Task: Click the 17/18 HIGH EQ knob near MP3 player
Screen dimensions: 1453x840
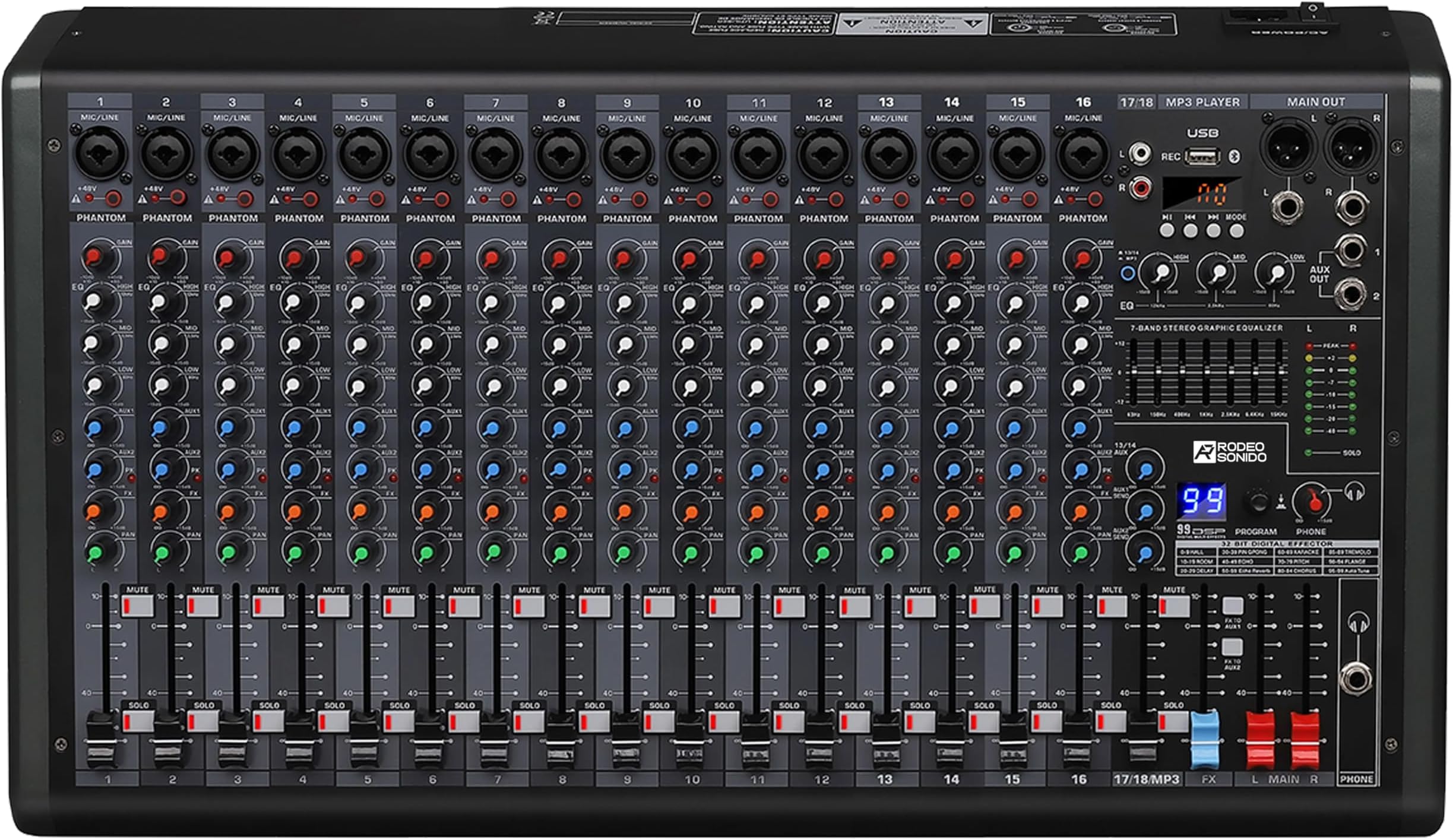Action: coord(1162,273)
